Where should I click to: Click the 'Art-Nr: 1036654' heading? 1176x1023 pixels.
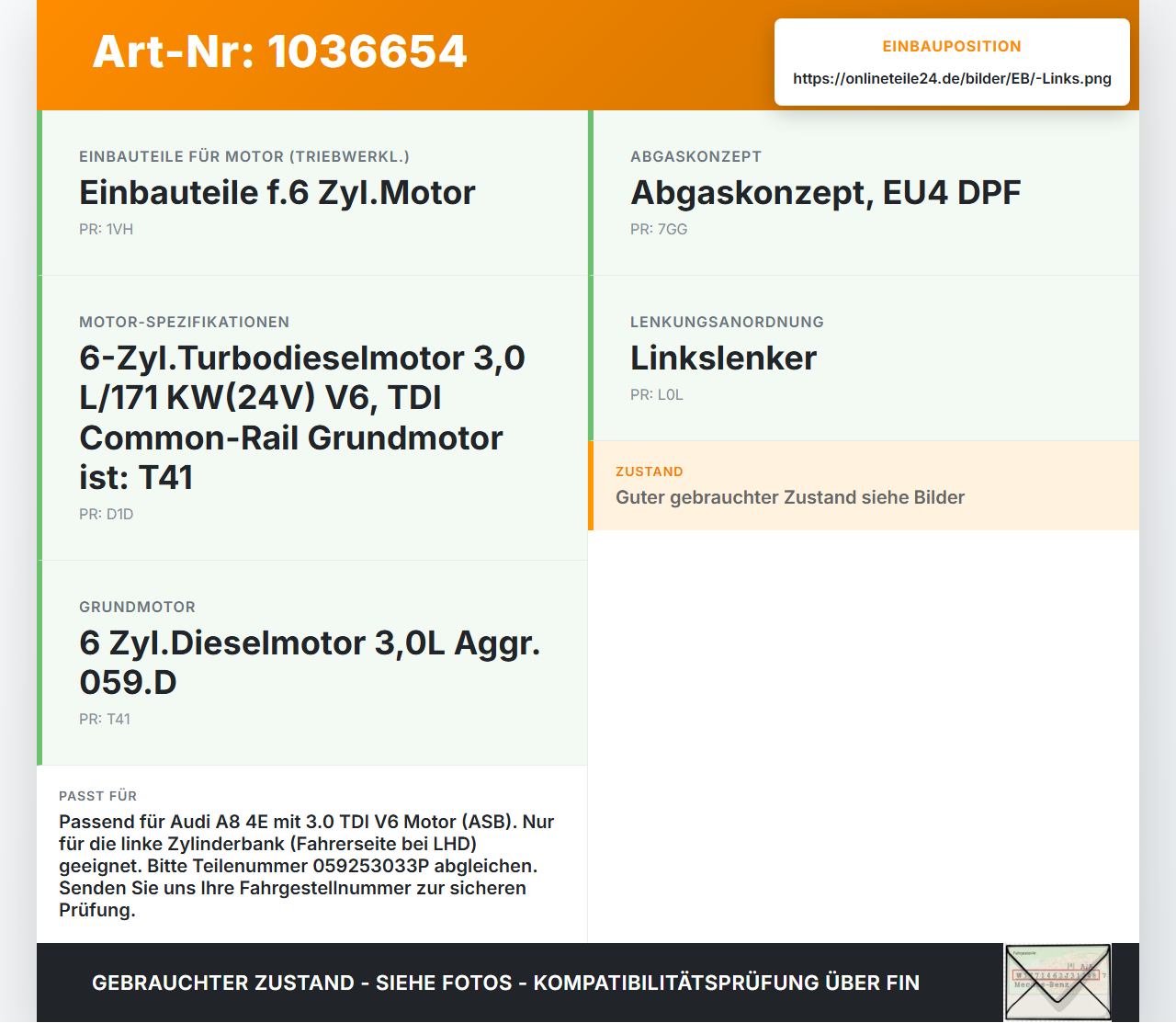pos(279,51)
